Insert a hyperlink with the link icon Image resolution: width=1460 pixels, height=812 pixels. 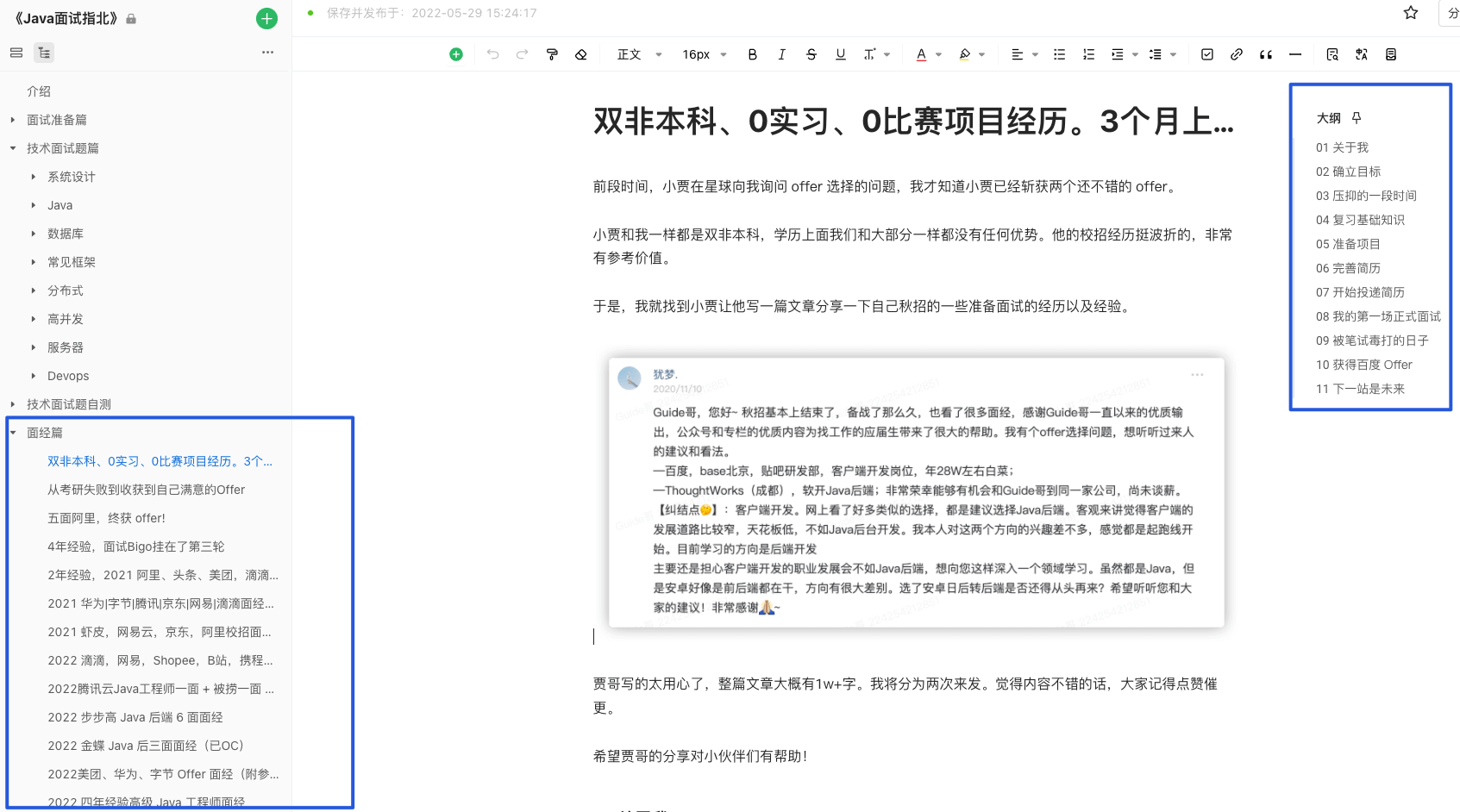click(1237, 54)
